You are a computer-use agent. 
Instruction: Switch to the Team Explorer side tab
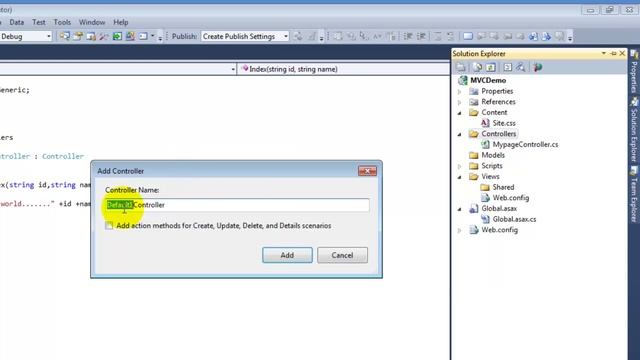pyautogui.click(x=634, y=194)
